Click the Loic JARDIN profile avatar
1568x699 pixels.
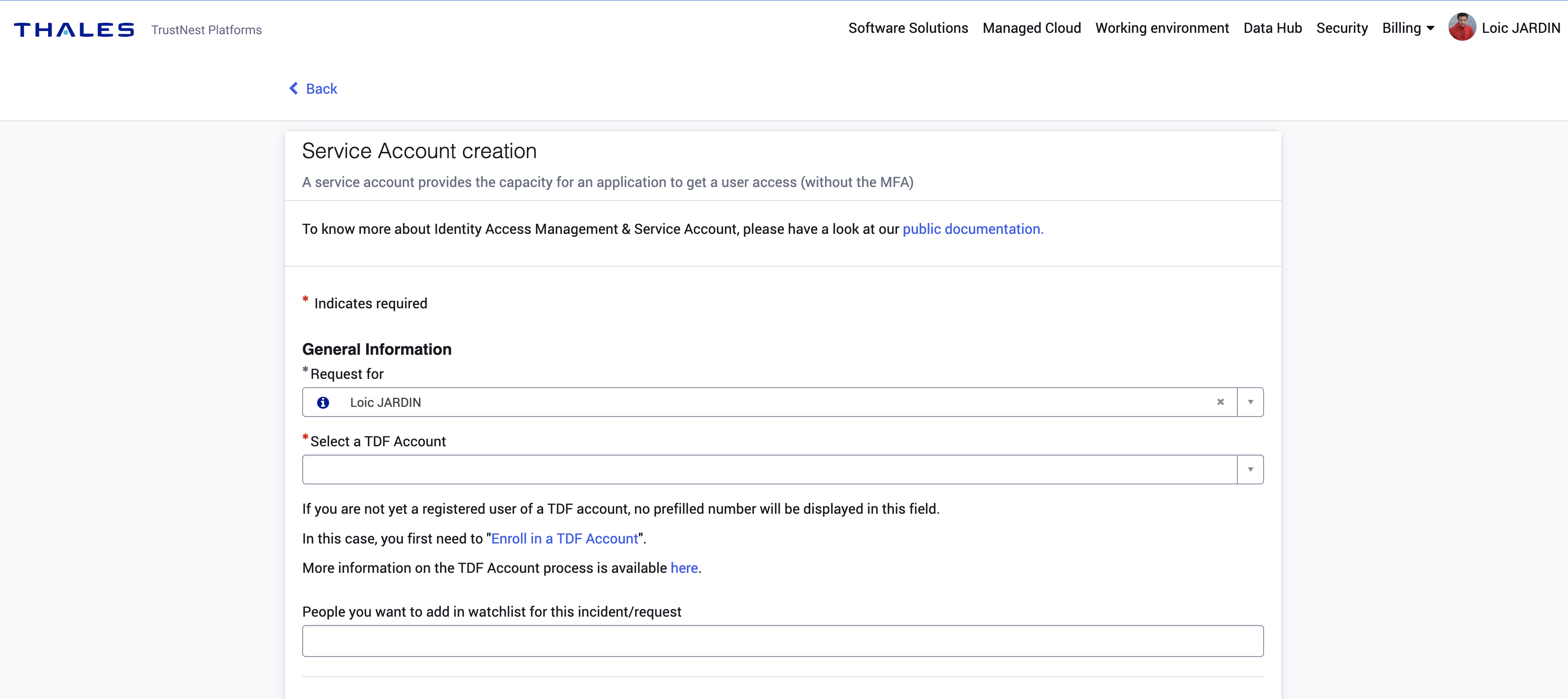click(1462, 28)
